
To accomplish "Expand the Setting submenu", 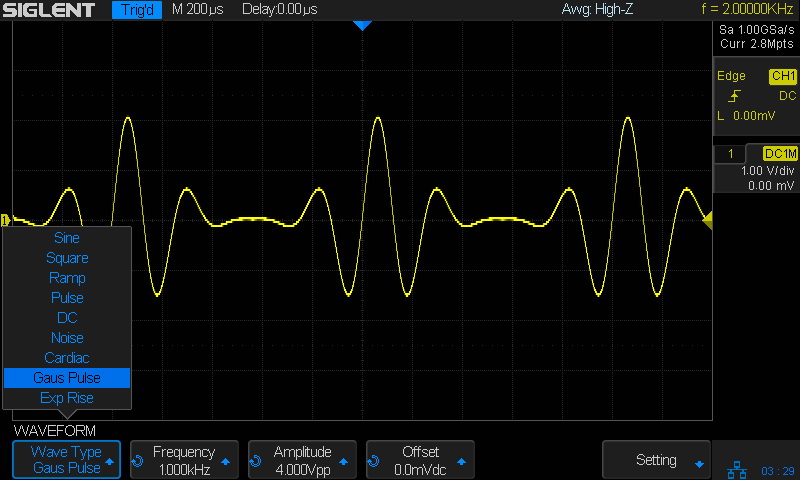I will (656, 460).
